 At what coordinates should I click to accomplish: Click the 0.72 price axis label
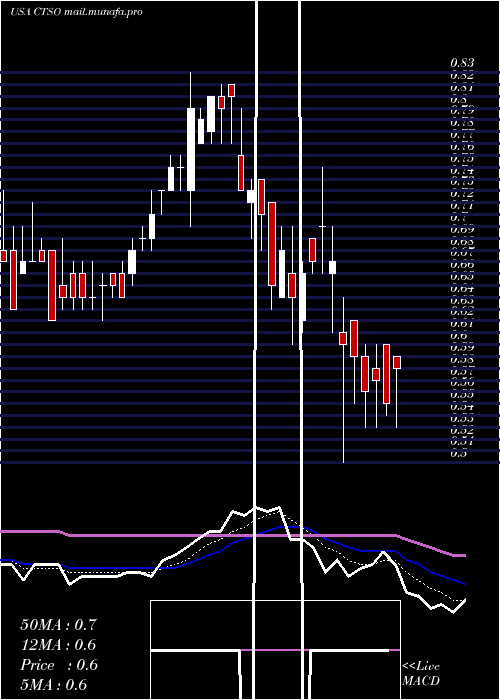[x=462, y=194]
